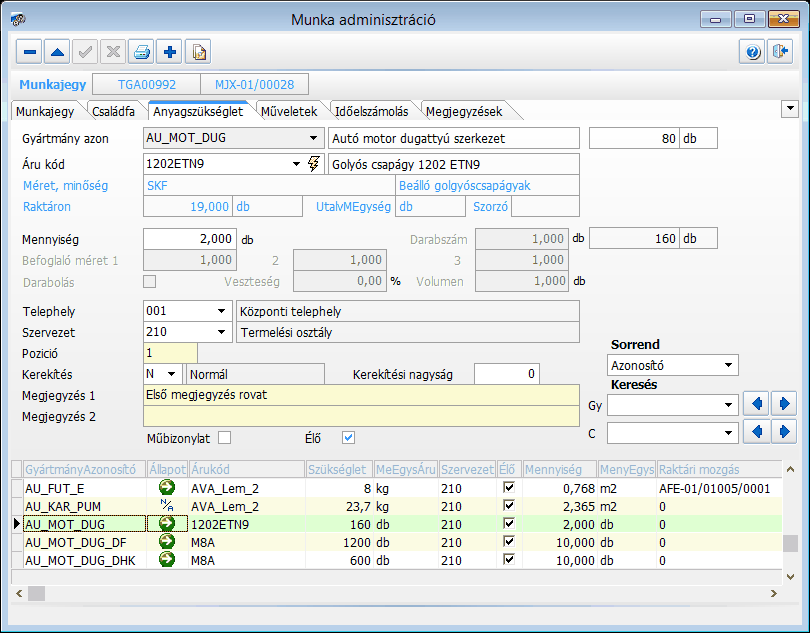The height and width of the screenshot is (633, 810).
Task: Open the Gy search dropdown
Action: [x=728, y=405]
